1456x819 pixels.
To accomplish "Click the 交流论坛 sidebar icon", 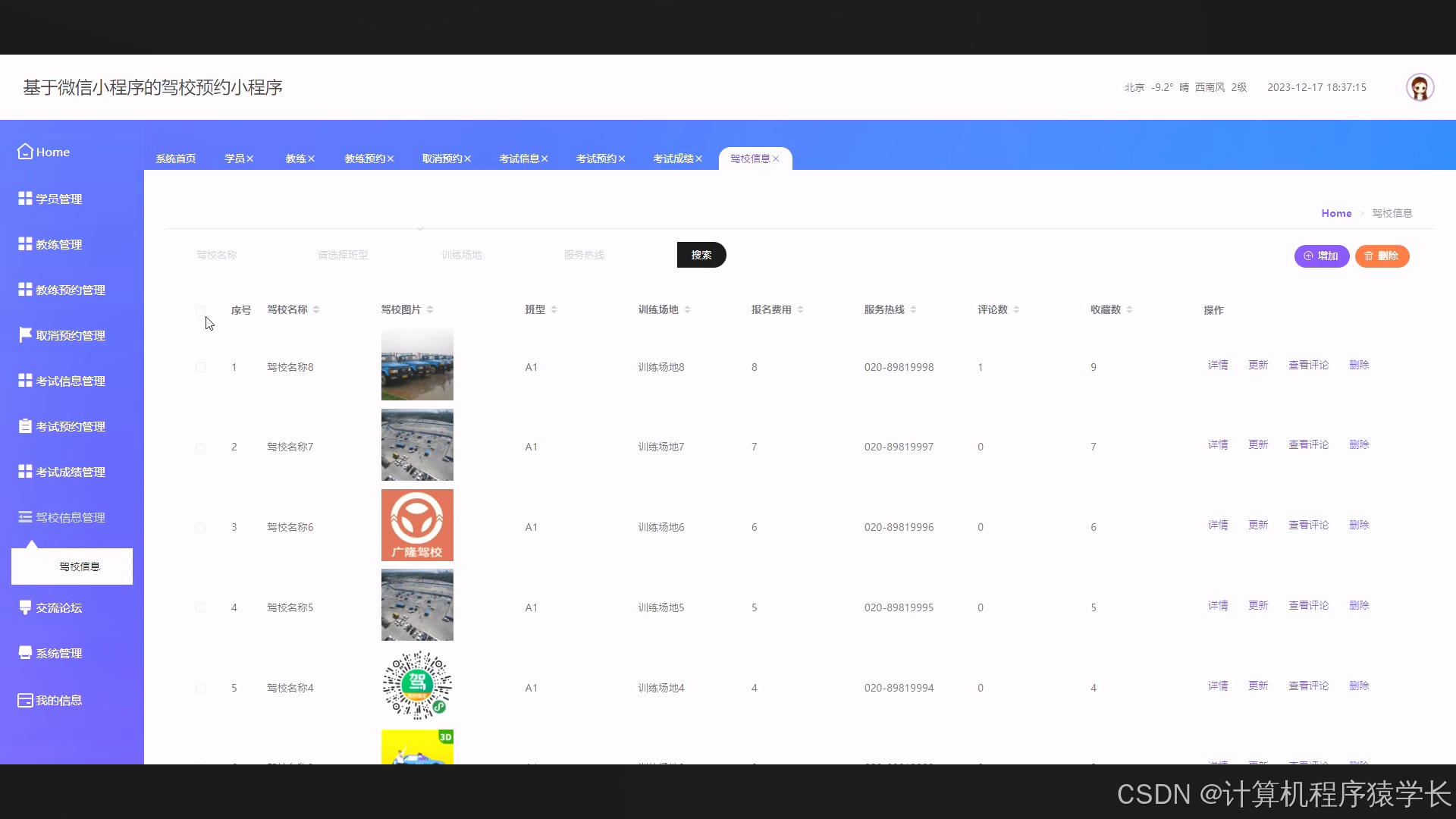I will (x=25, y=607).
